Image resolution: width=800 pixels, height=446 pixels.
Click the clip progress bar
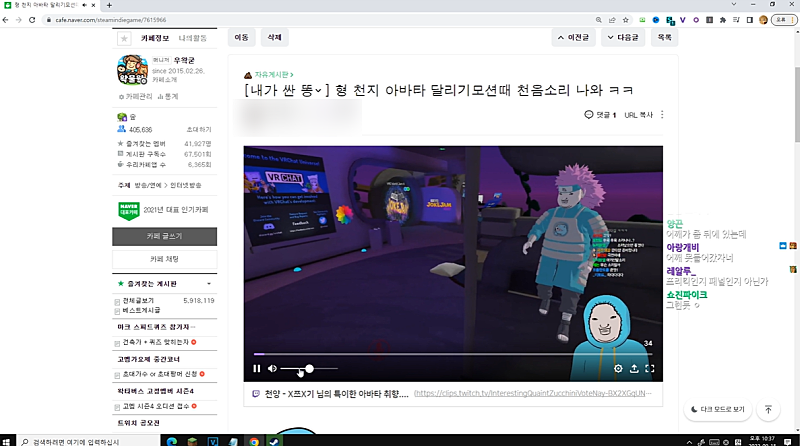[x=453, y=354]
